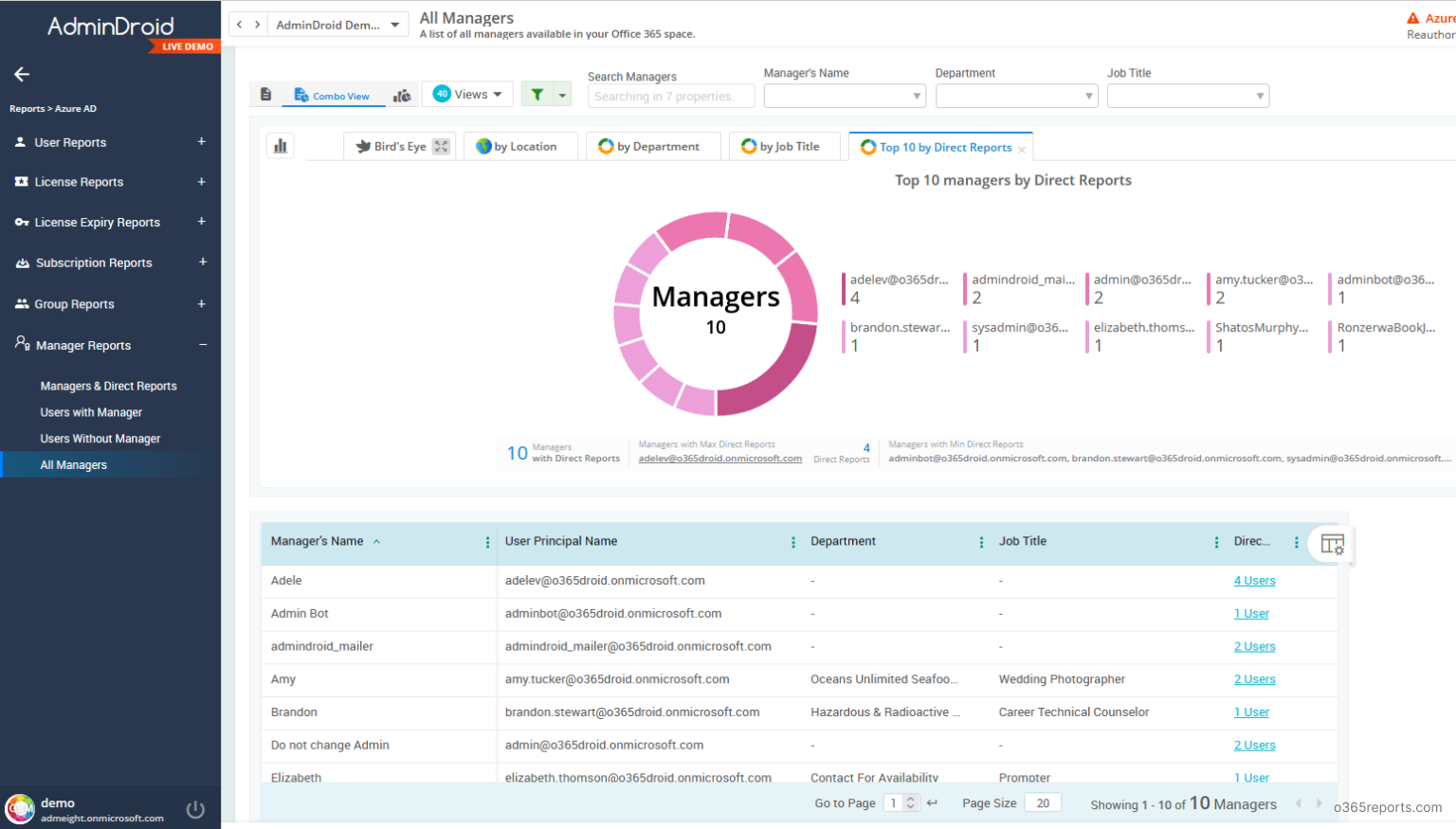Viewport: 1456px width, 829px height.
Task: Go to previous navigation history arrow
Action: [240, 25]
